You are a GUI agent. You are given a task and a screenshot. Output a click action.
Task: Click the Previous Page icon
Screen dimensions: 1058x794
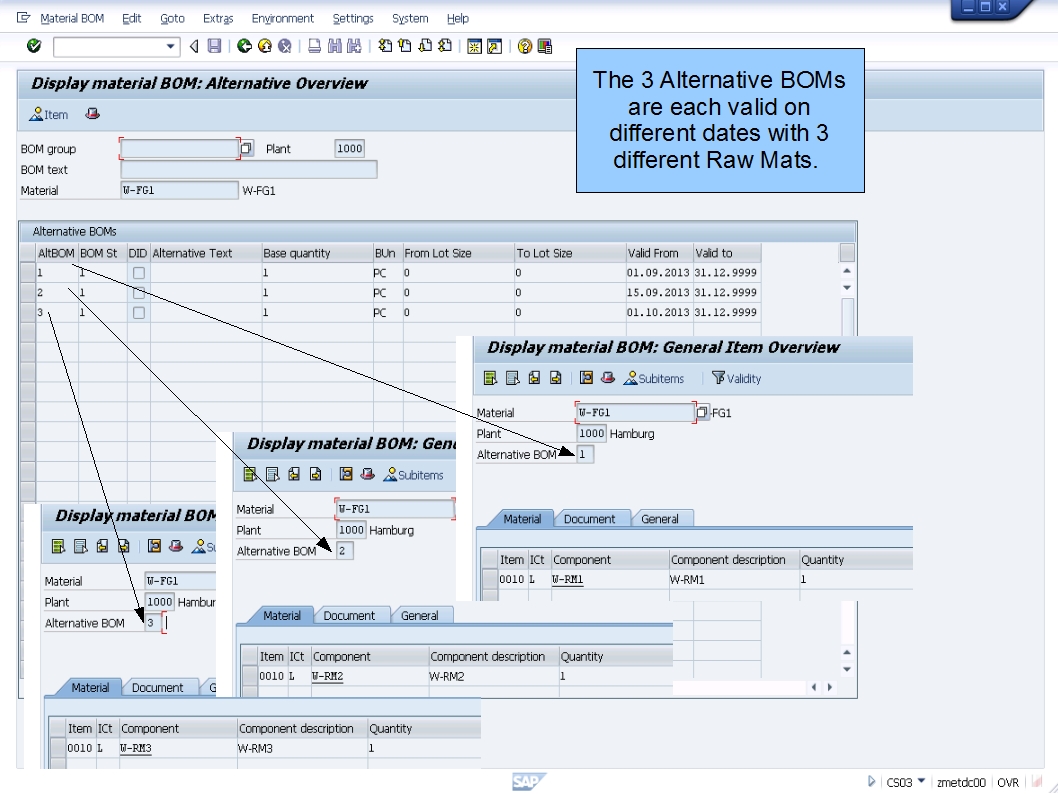[x=405, y=46]
